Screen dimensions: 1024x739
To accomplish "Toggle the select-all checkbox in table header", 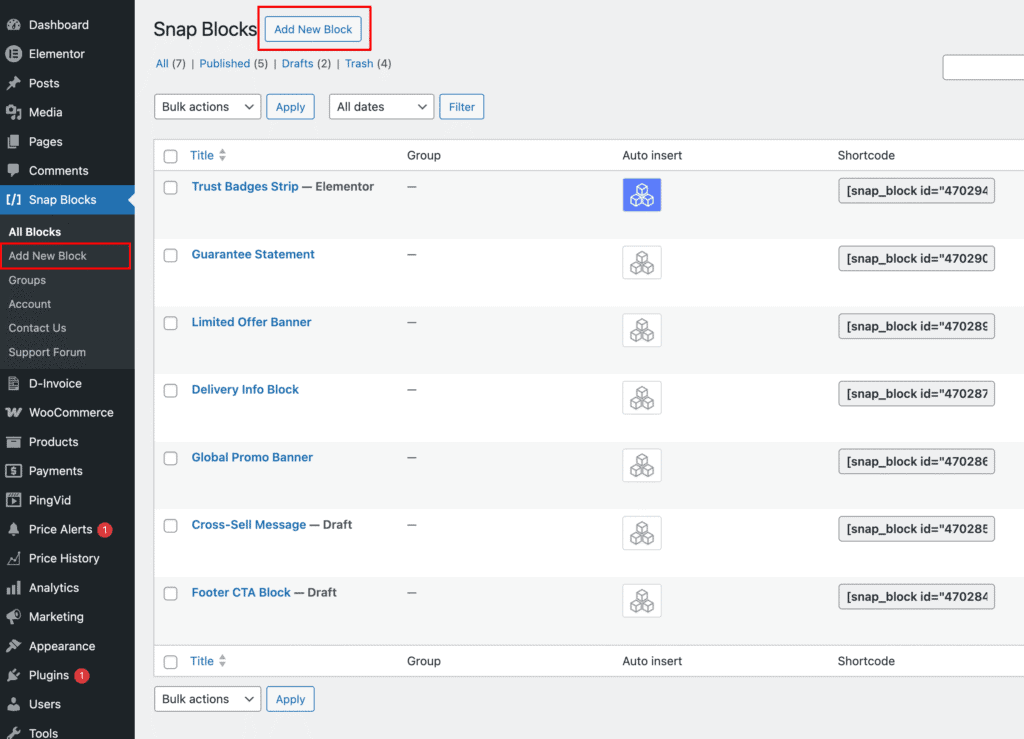I will click(x=171, y=156).
